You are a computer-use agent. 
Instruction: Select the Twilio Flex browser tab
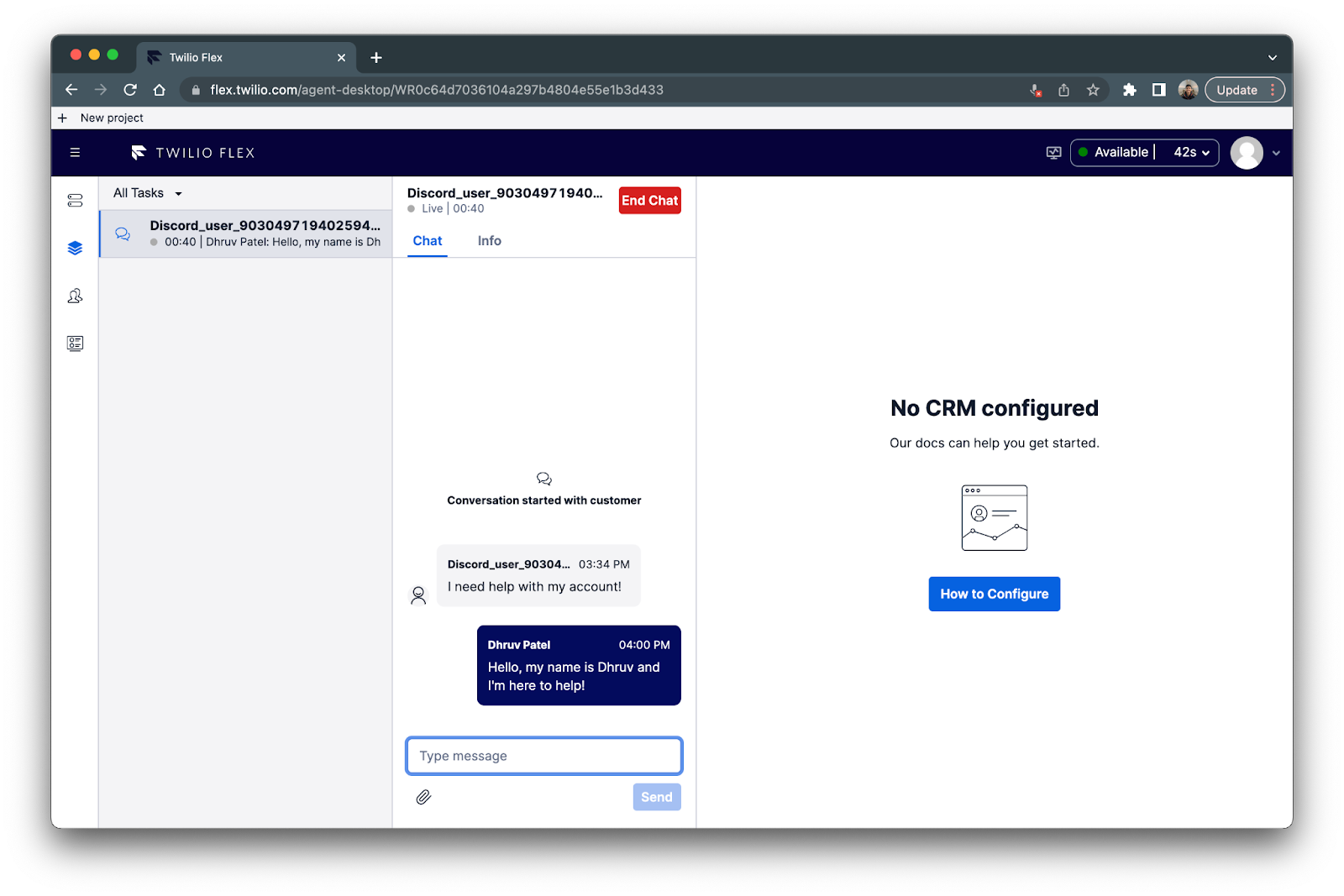(246, 57)
